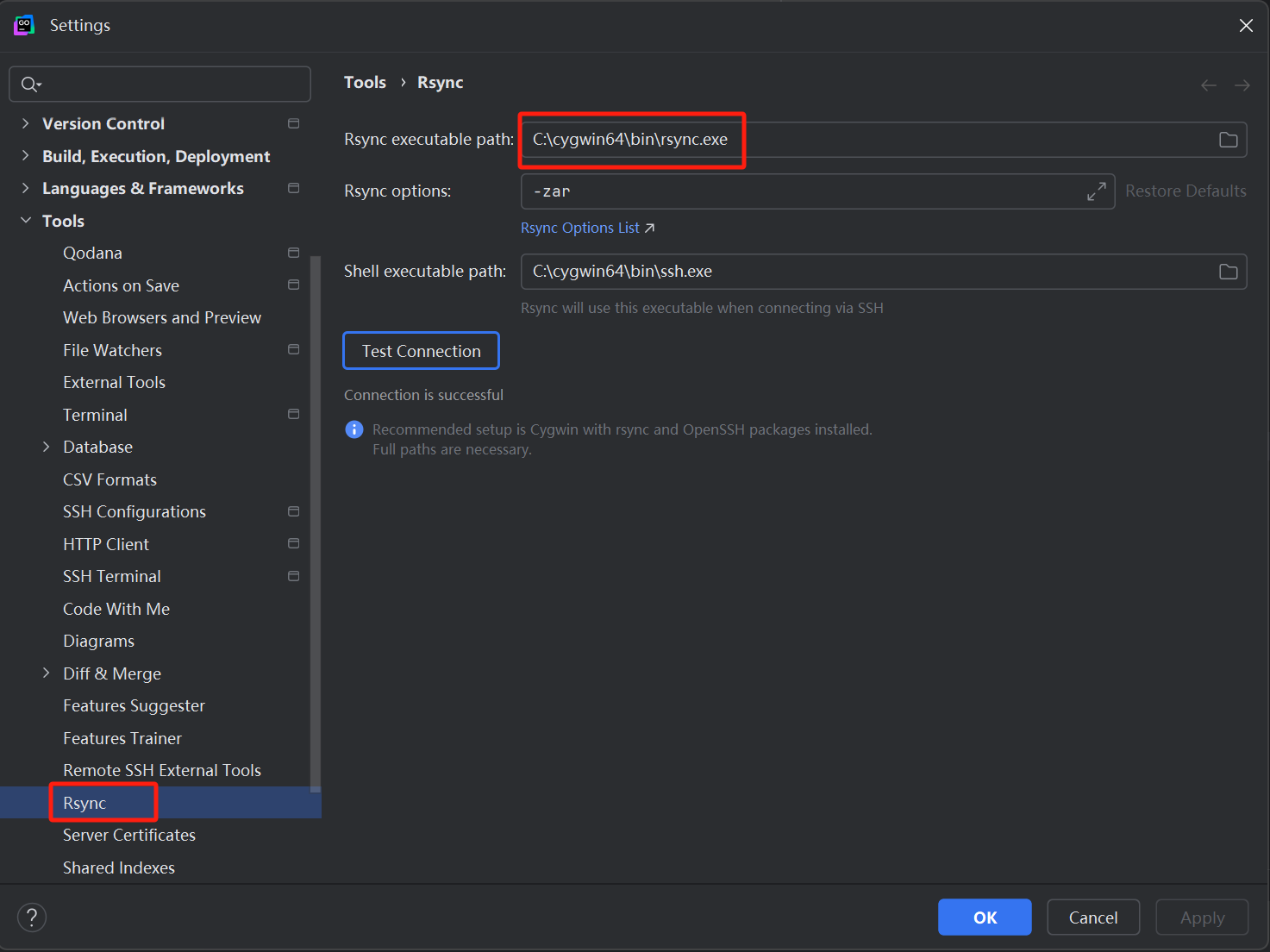
Task: Click into the Rsync options field
Action: pos(802,191)
